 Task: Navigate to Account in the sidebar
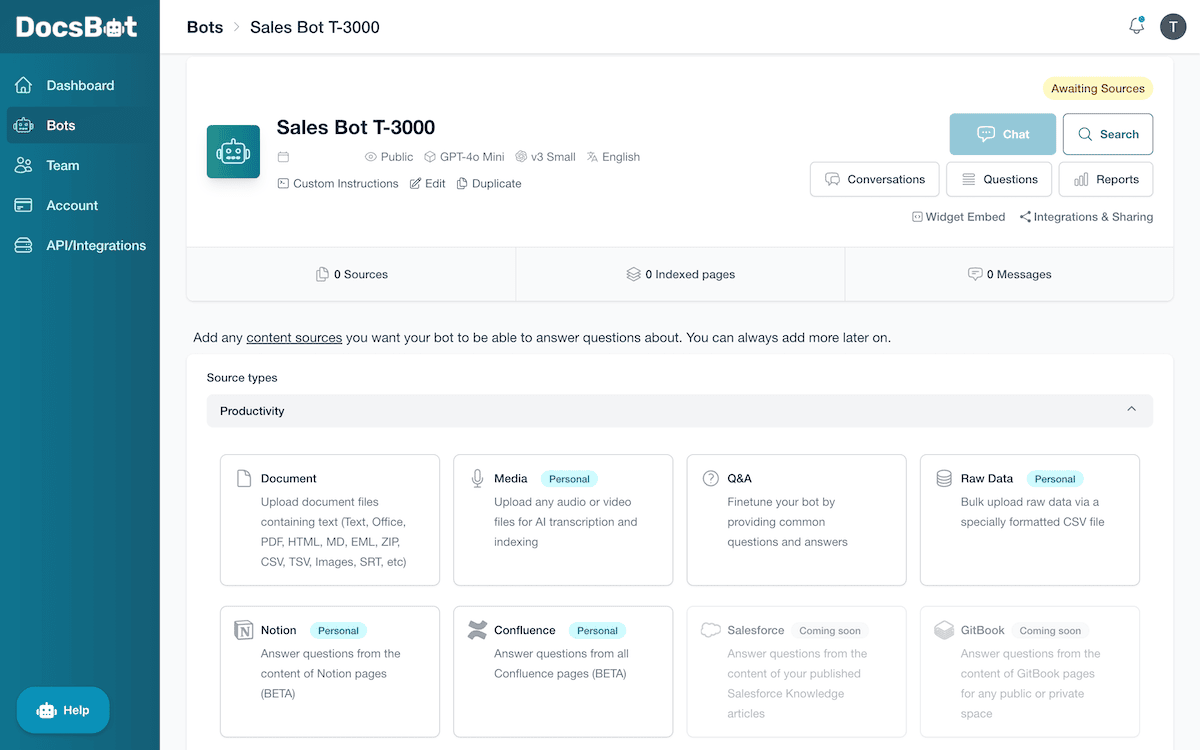tap(80, 205)
